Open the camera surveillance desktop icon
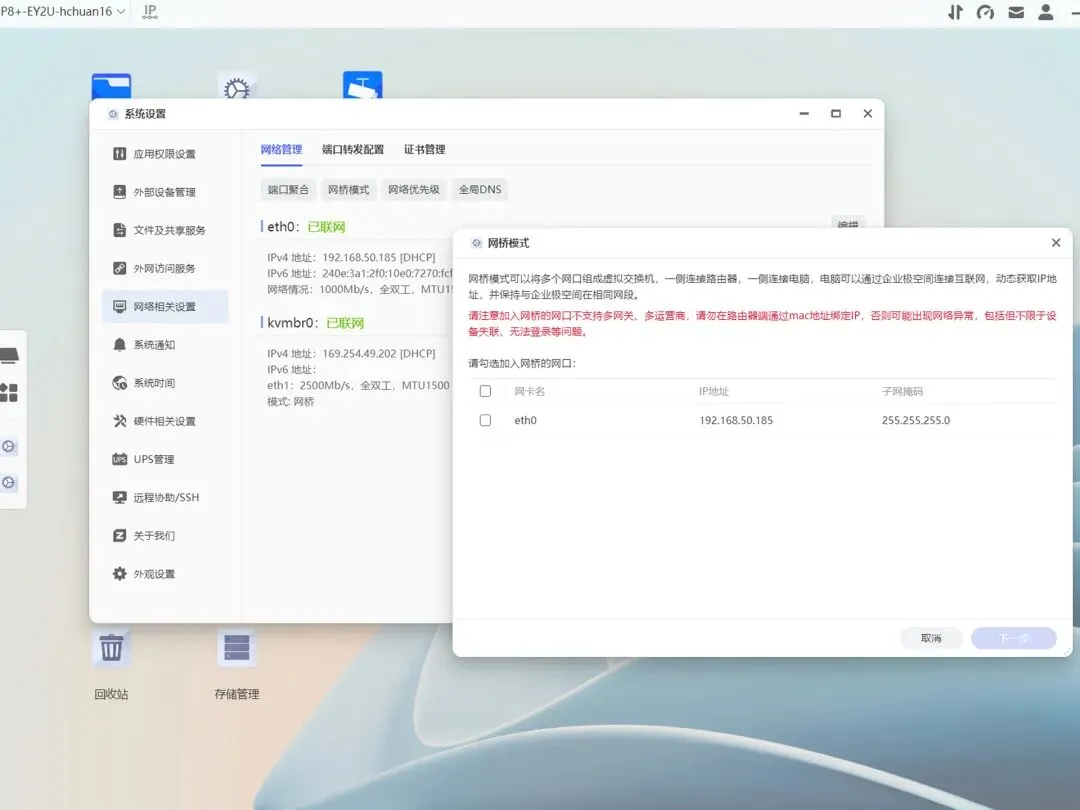The image size is (1080, 810). coord(362,85)
